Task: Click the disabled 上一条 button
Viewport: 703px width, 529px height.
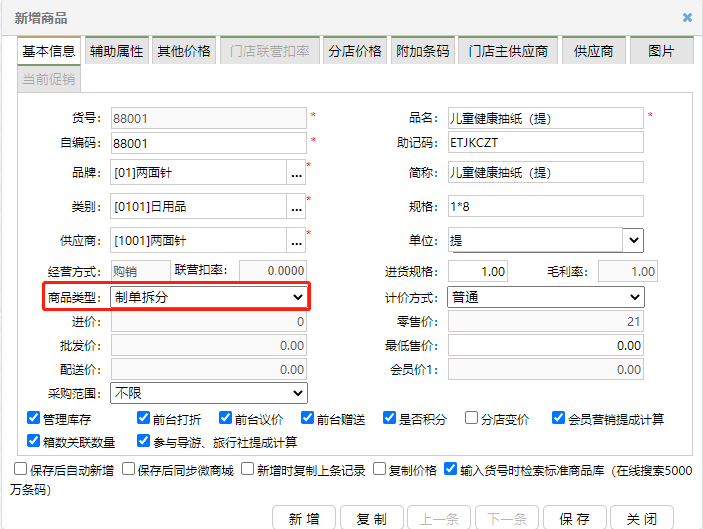Action: [439, 519]
